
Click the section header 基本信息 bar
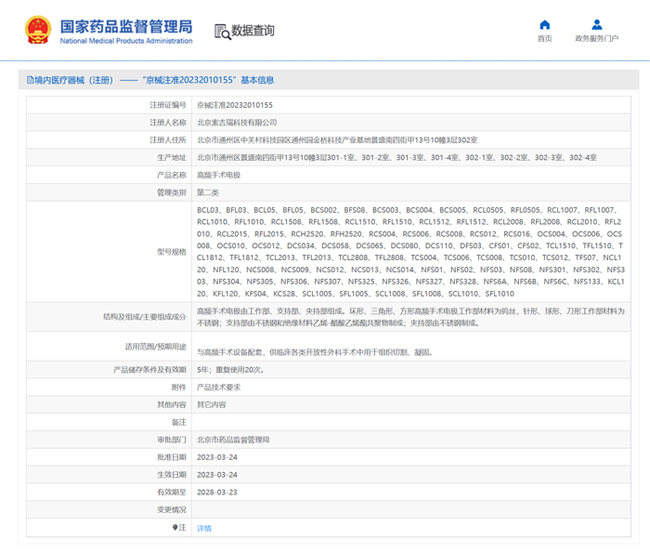(325, 80)
